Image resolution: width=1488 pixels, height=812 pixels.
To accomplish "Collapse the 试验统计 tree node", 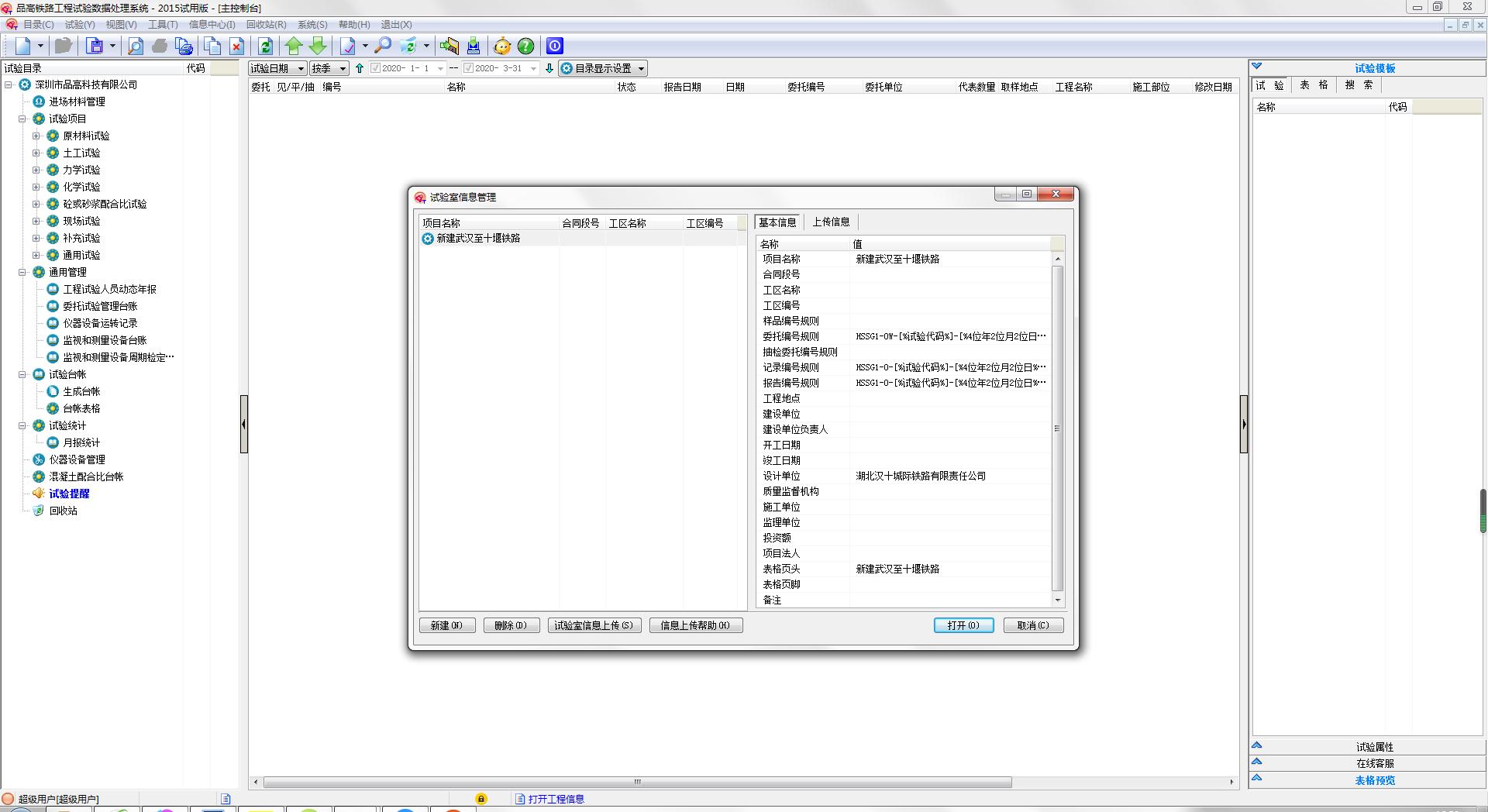I will [x=22, y=425].
